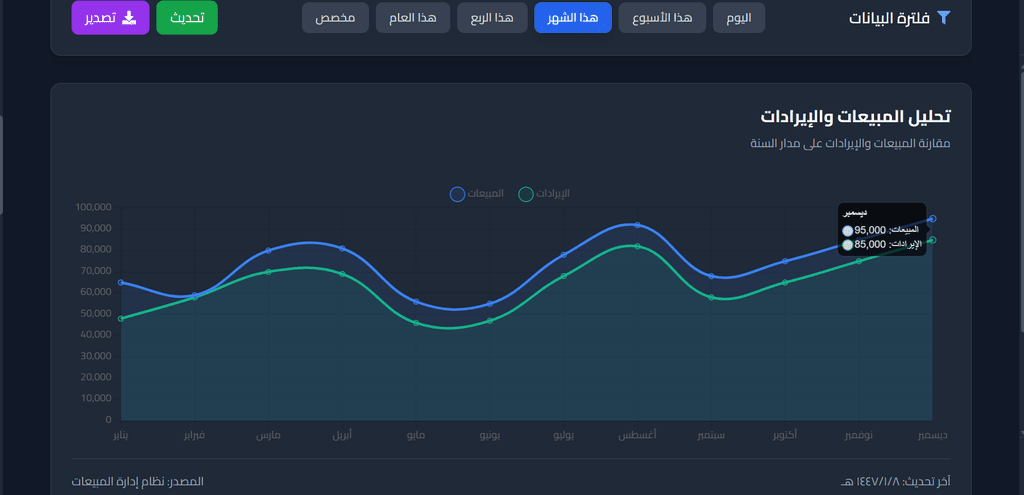The width and height of the screenshot is (1024, 495).
Task: Click the funnel icon beside فلترة البيانات
Action: click(942, 18)
